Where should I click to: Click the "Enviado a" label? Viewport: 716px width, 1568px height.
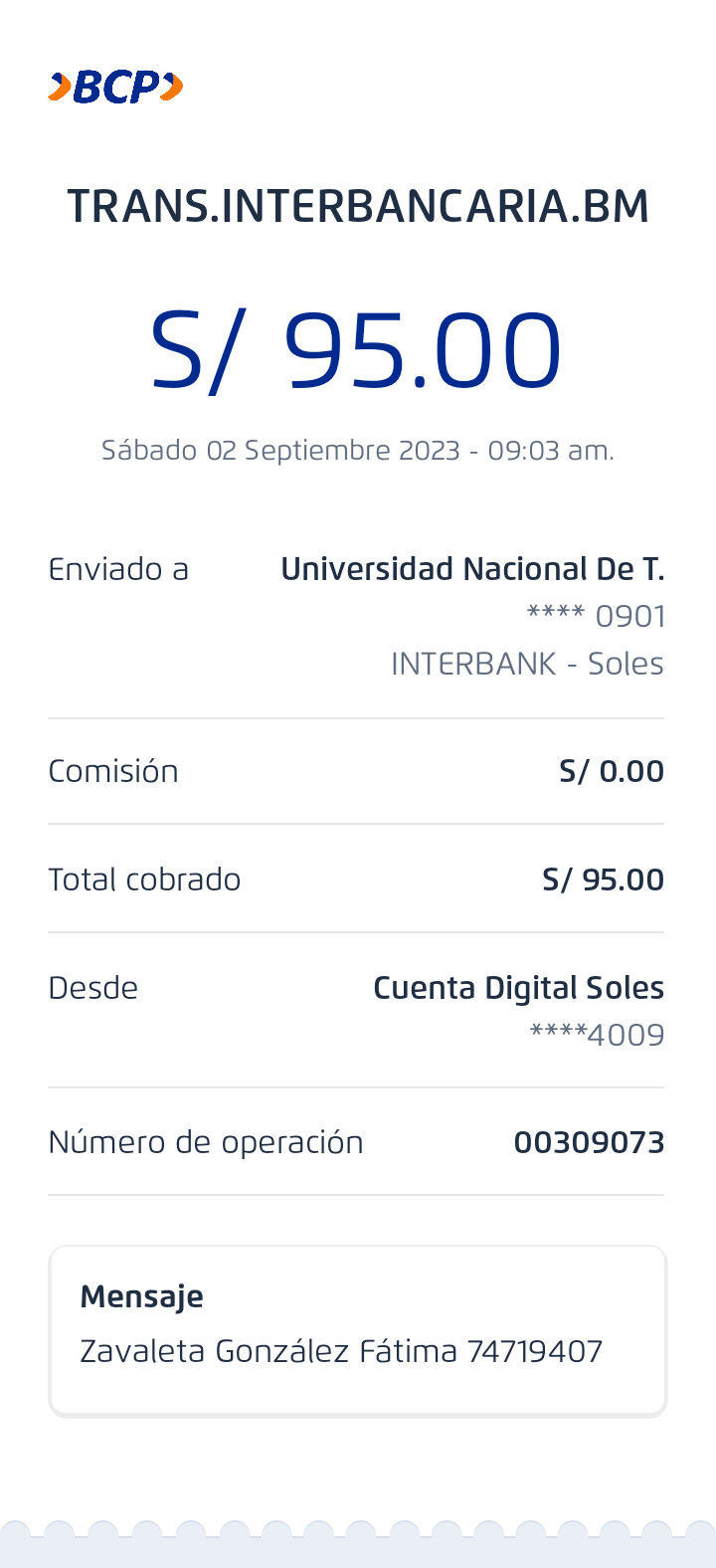point(118,569)
